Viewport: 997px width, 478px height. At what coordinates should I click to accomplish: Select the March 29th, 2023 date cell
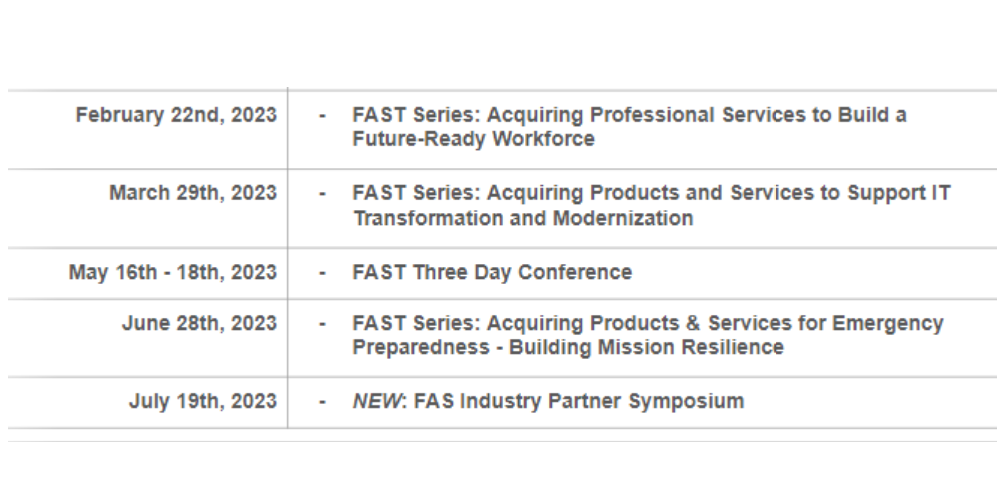coord(192,193)
